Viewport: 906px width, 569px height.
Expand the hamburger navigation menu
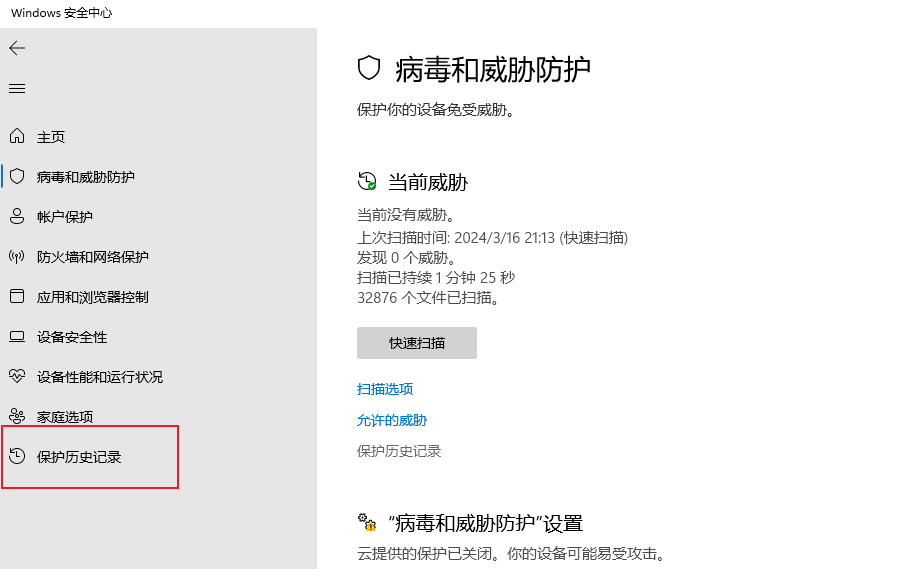tap(17, 88)
